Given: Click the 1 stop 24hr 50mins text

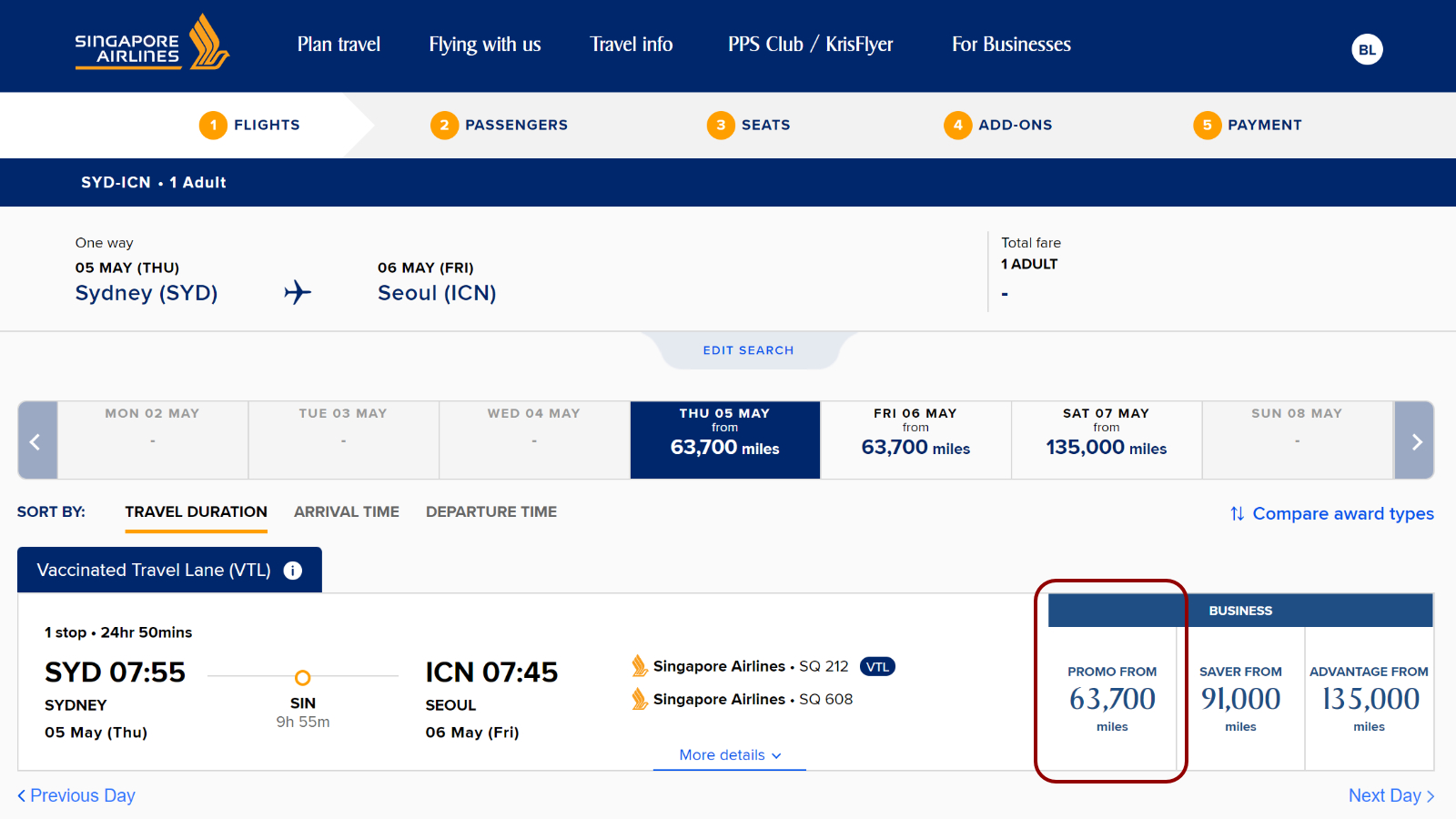Looking at the screenshot, I should point(118,632).
